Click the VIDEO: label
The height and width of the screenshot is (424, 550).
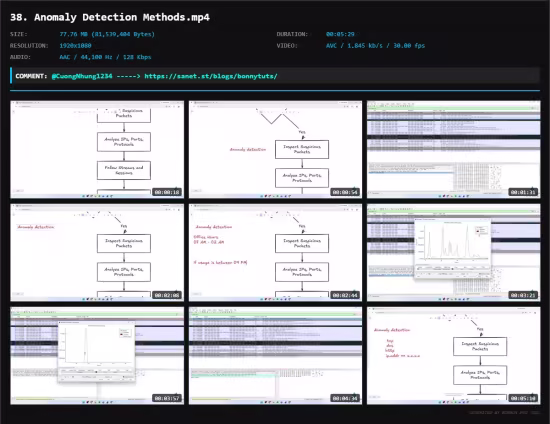coord(287,46)
